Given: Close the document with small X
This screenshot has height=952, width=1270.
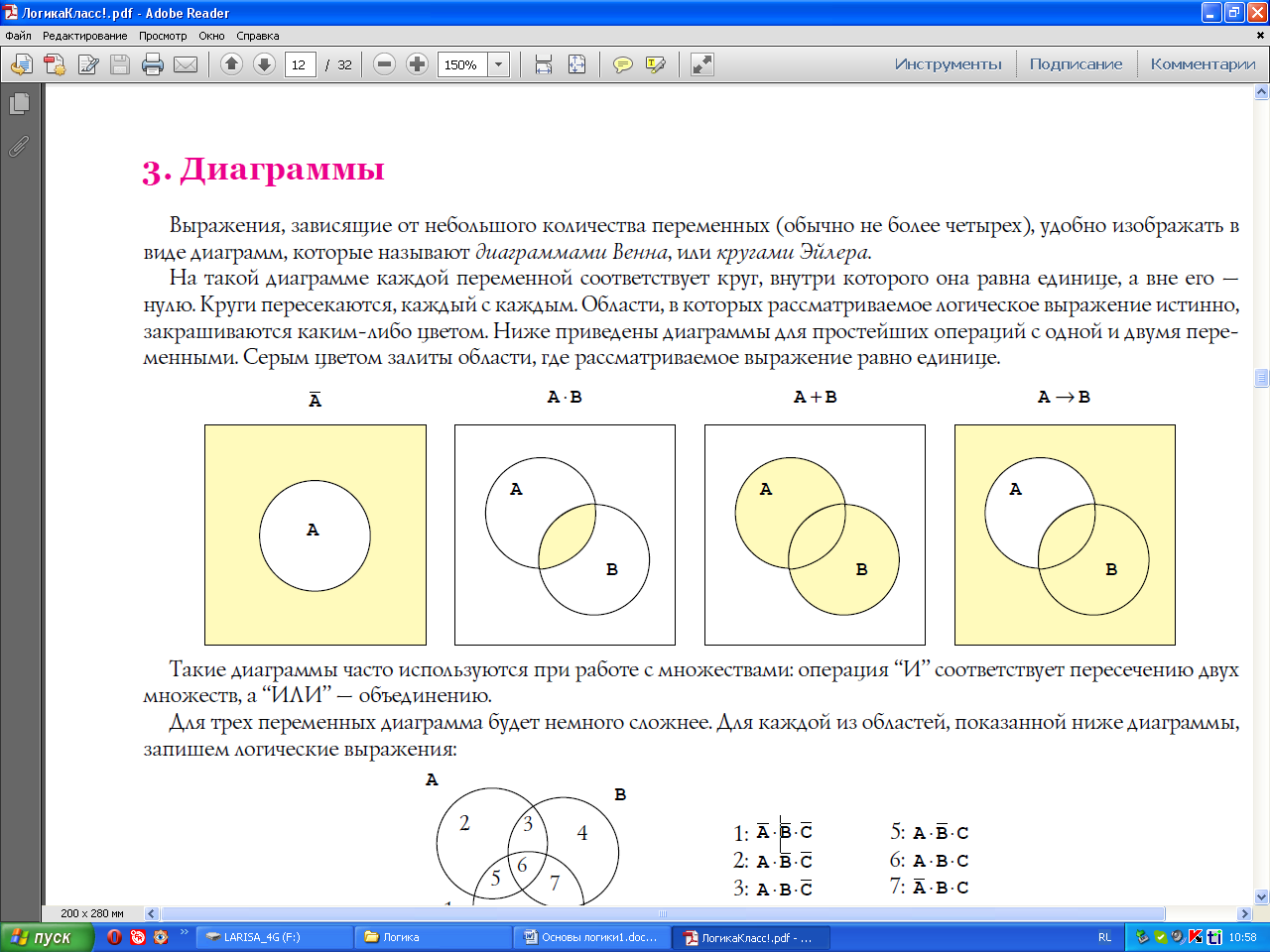Looking at the screenshot, I should point(1261,36).
